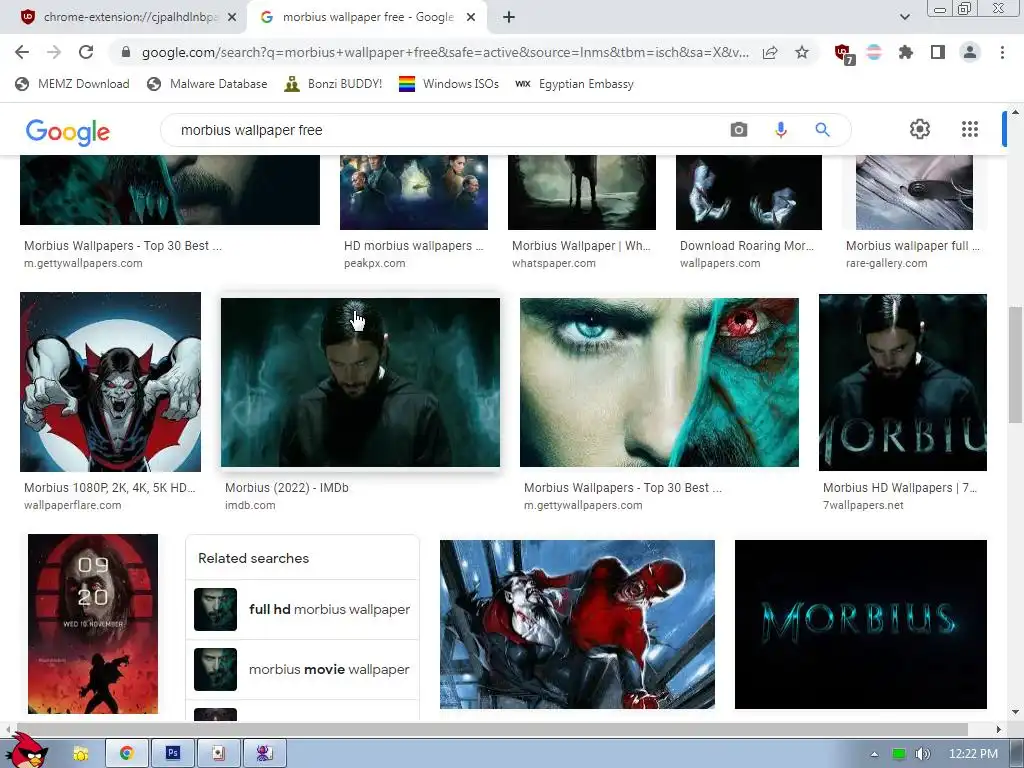Switch to Chrome in the taskbar
The image size is (1024, 768).
tap(127, 754)
